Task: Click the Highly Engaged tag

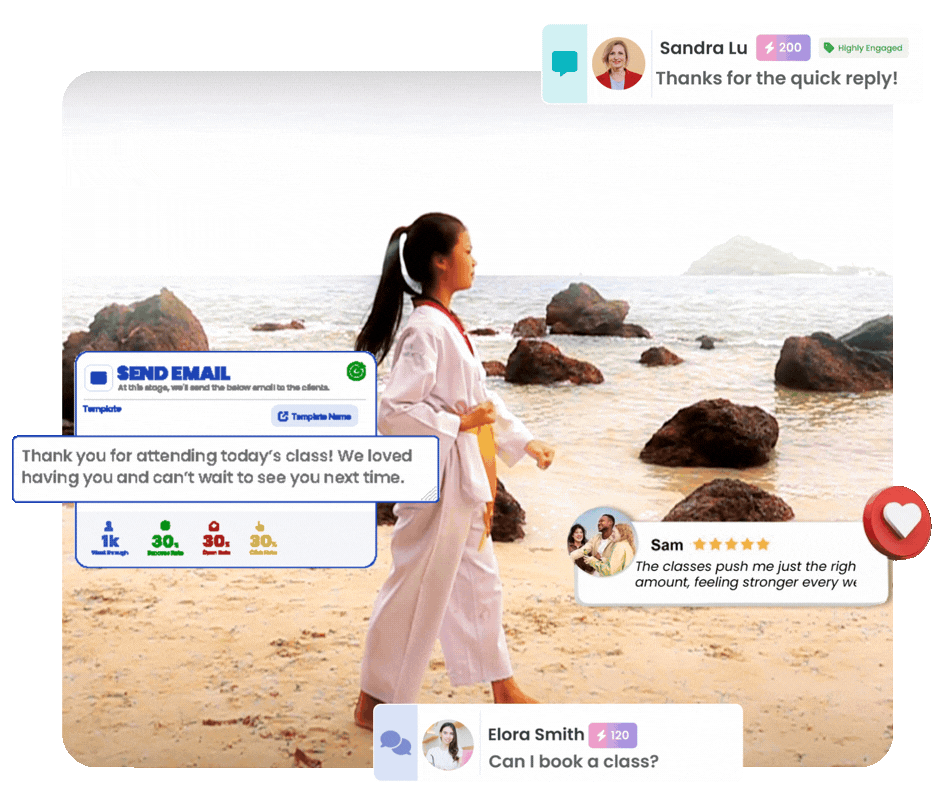Action: [x=863, y=48]
